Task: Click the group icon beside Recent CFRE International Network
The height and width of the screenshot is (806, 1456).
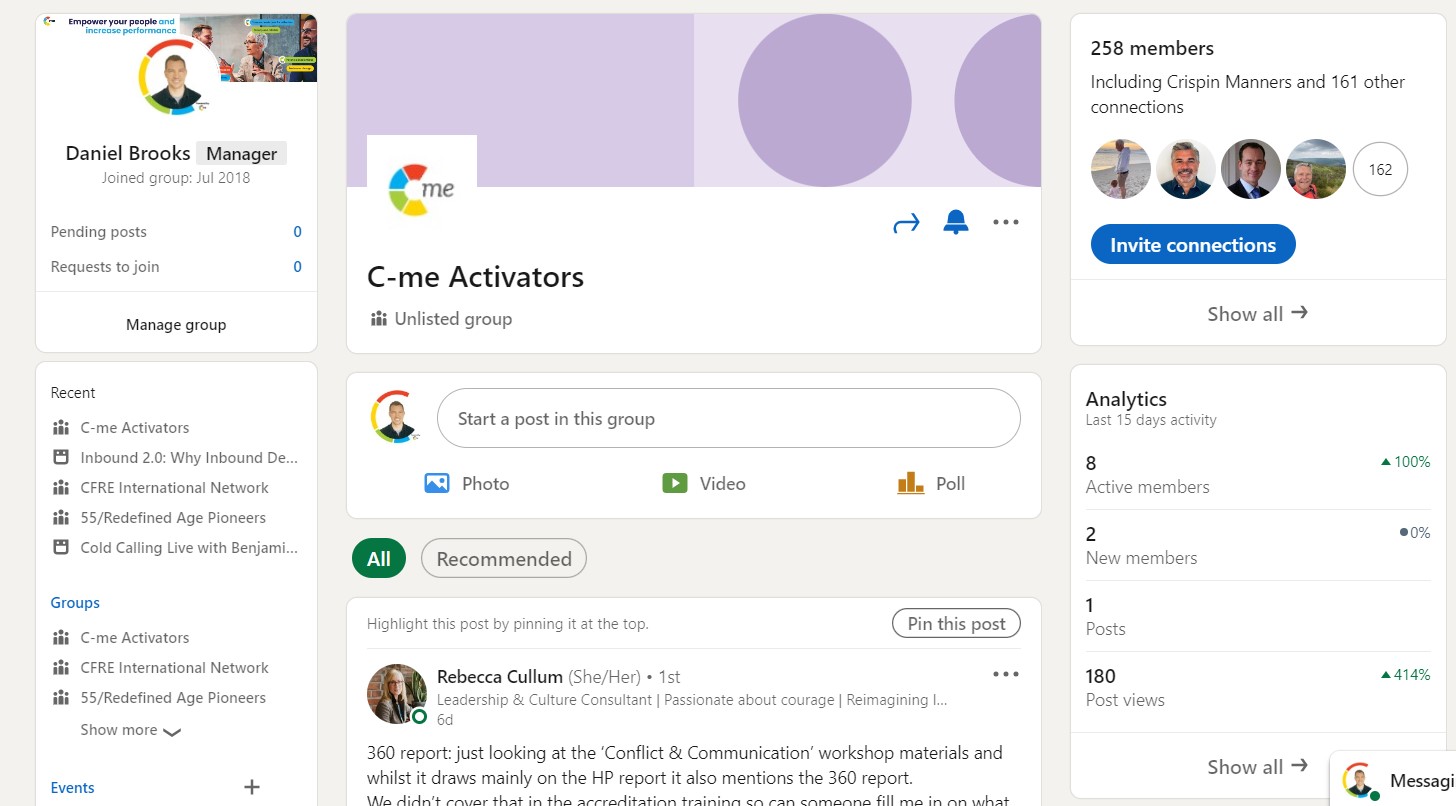Action: tap(61, 487)
